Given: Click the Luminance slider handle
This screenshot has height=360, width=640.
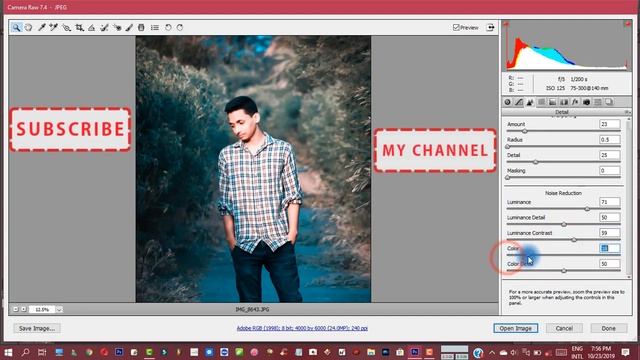Looking at the screenshot, I should pyautogui.click(x=587, y=209).
